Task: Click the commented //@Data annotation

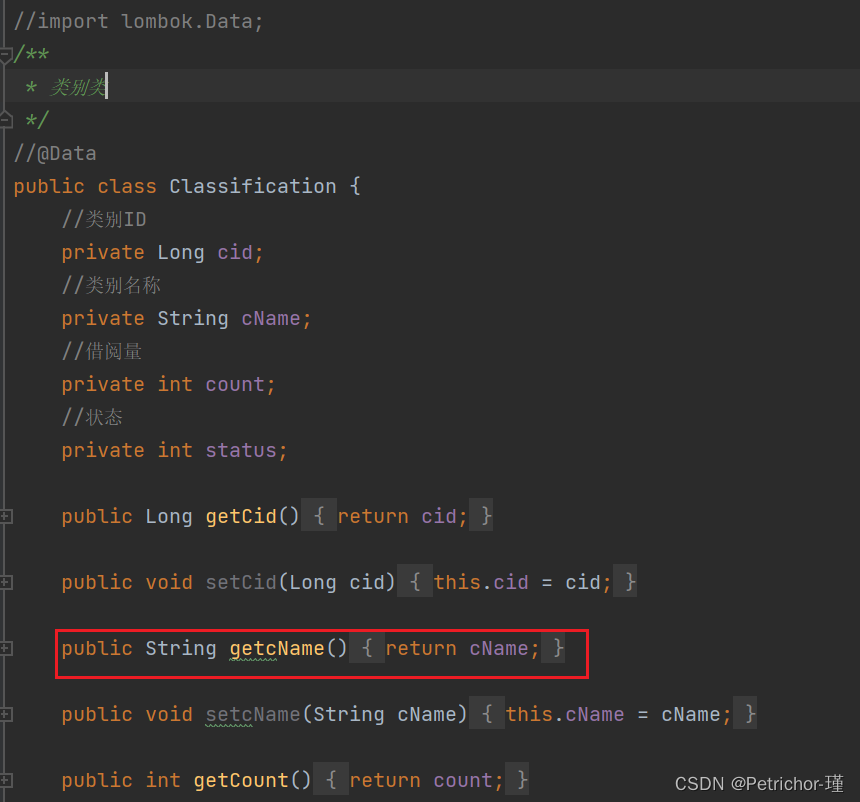Action: 55,154
